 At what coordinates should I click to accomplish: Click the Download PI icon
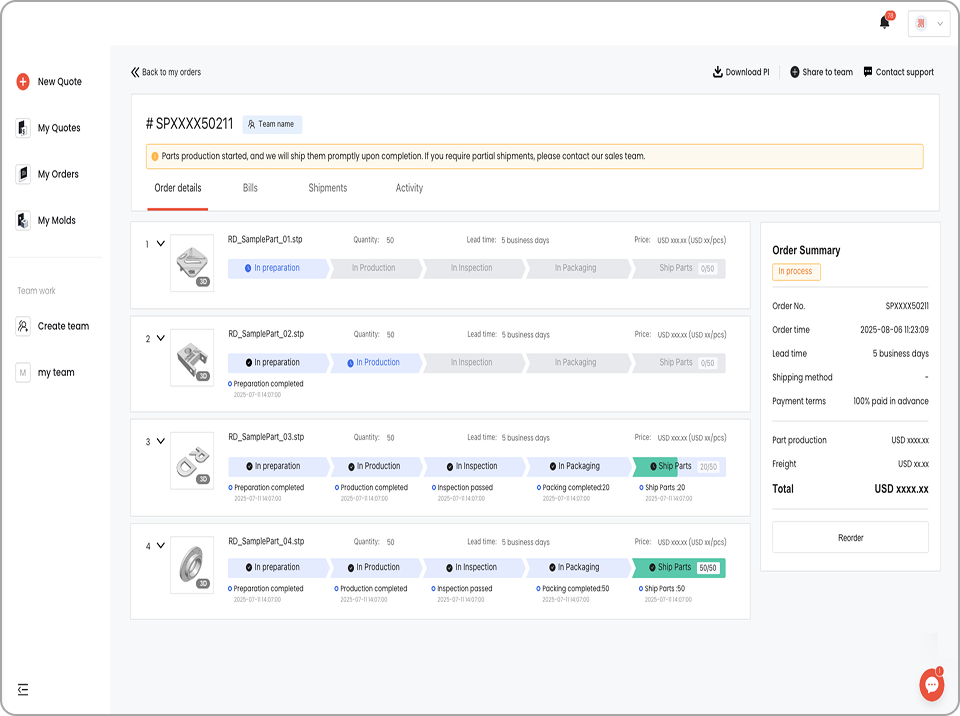[717, 72]
